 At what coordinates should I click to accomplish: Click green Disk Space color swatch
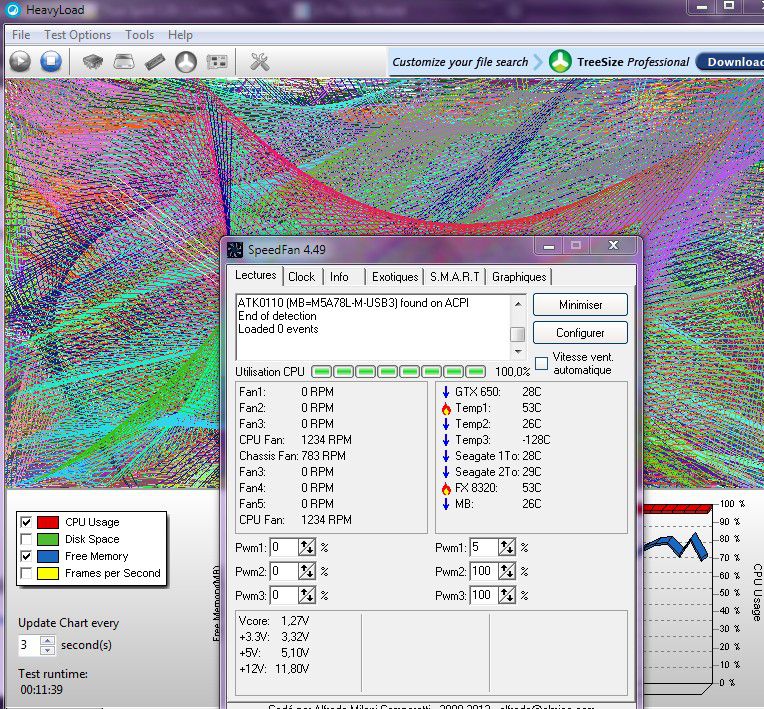point(48,539)
